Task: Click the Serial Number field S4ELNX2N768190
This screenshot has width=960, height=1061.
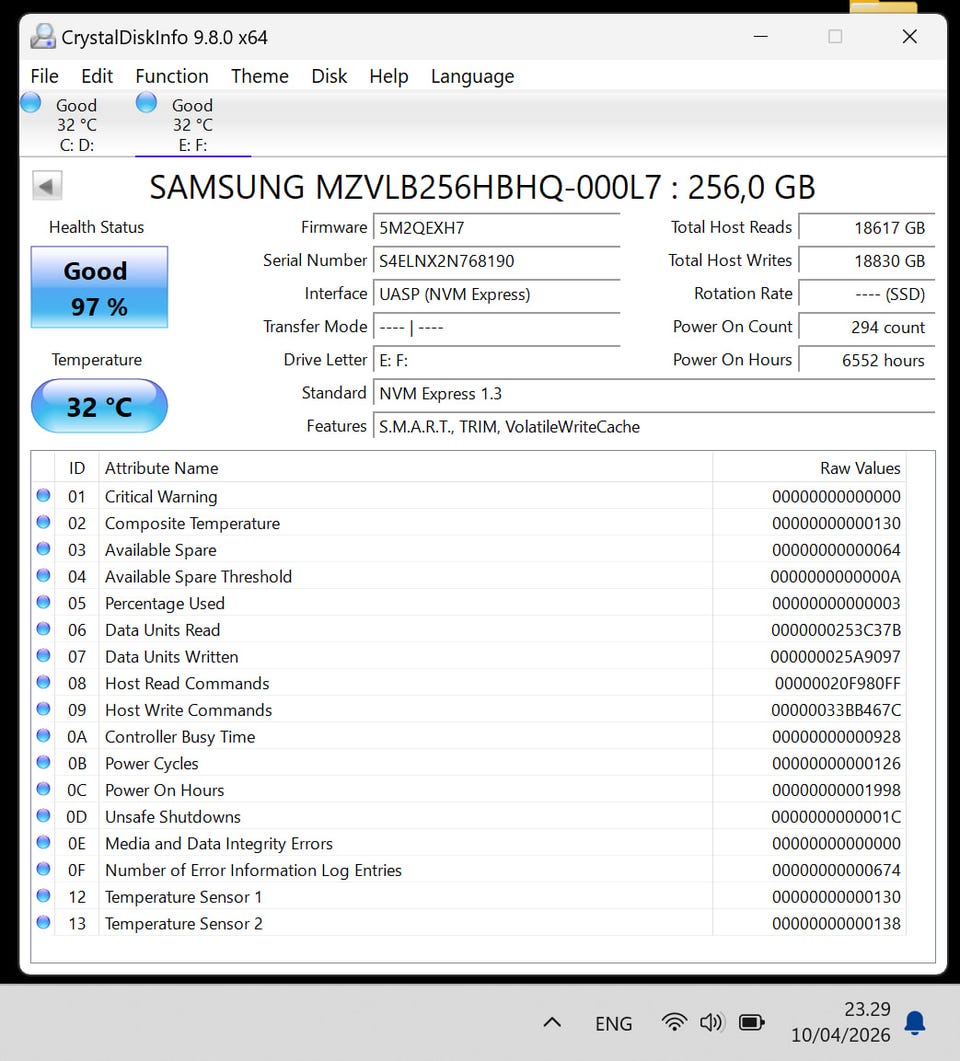Action: (x=497, y=261)
